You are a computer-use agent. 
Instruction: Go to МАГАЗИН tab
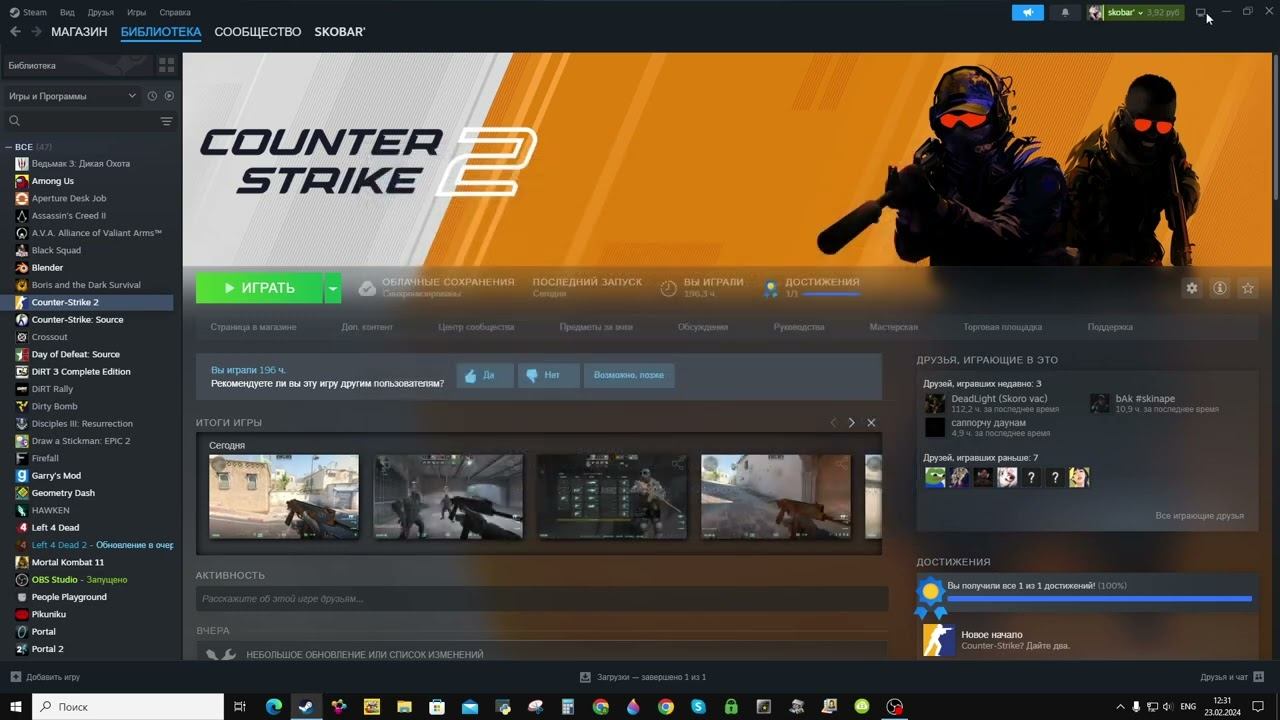click(x=79, y=32)
